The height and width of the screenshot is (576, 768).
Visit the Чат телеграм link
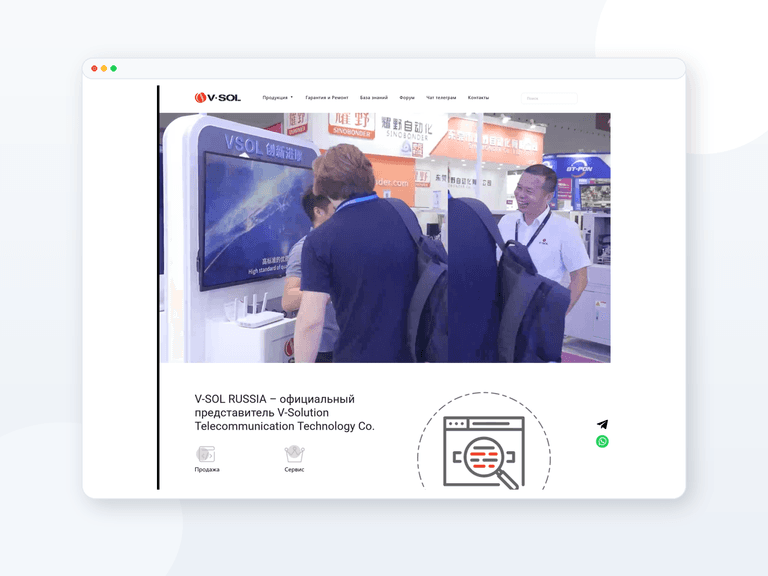point(441,97)
